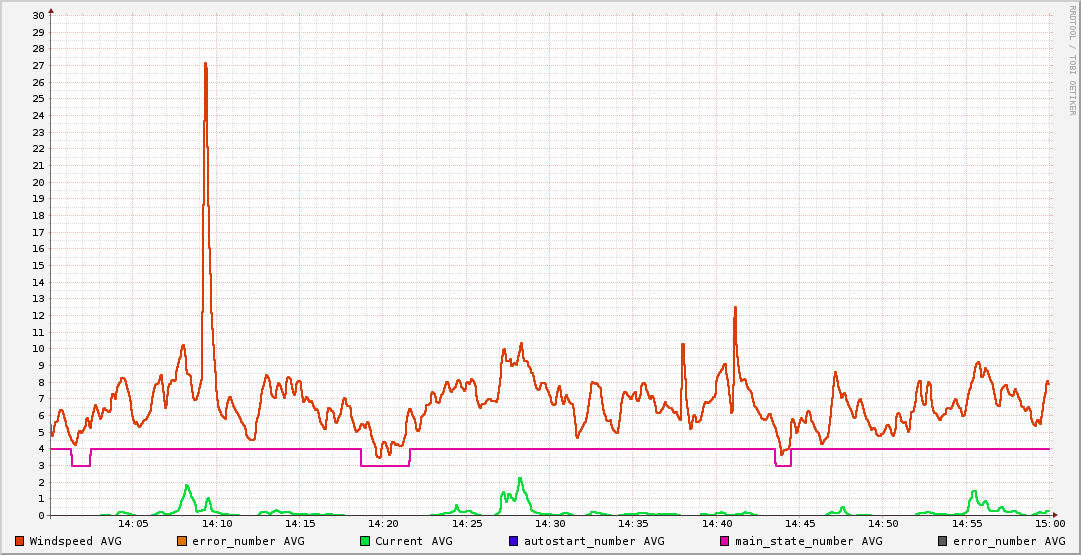1081x555 pixels.
Task: Click the gray error_number AVG legend swatch
Action: coord(942,541)
